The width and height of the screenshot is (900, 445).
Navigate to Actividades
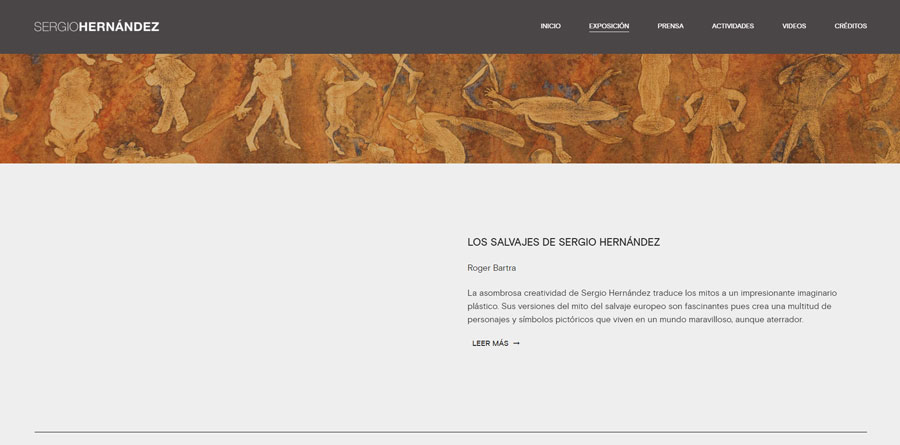point(733,26)
